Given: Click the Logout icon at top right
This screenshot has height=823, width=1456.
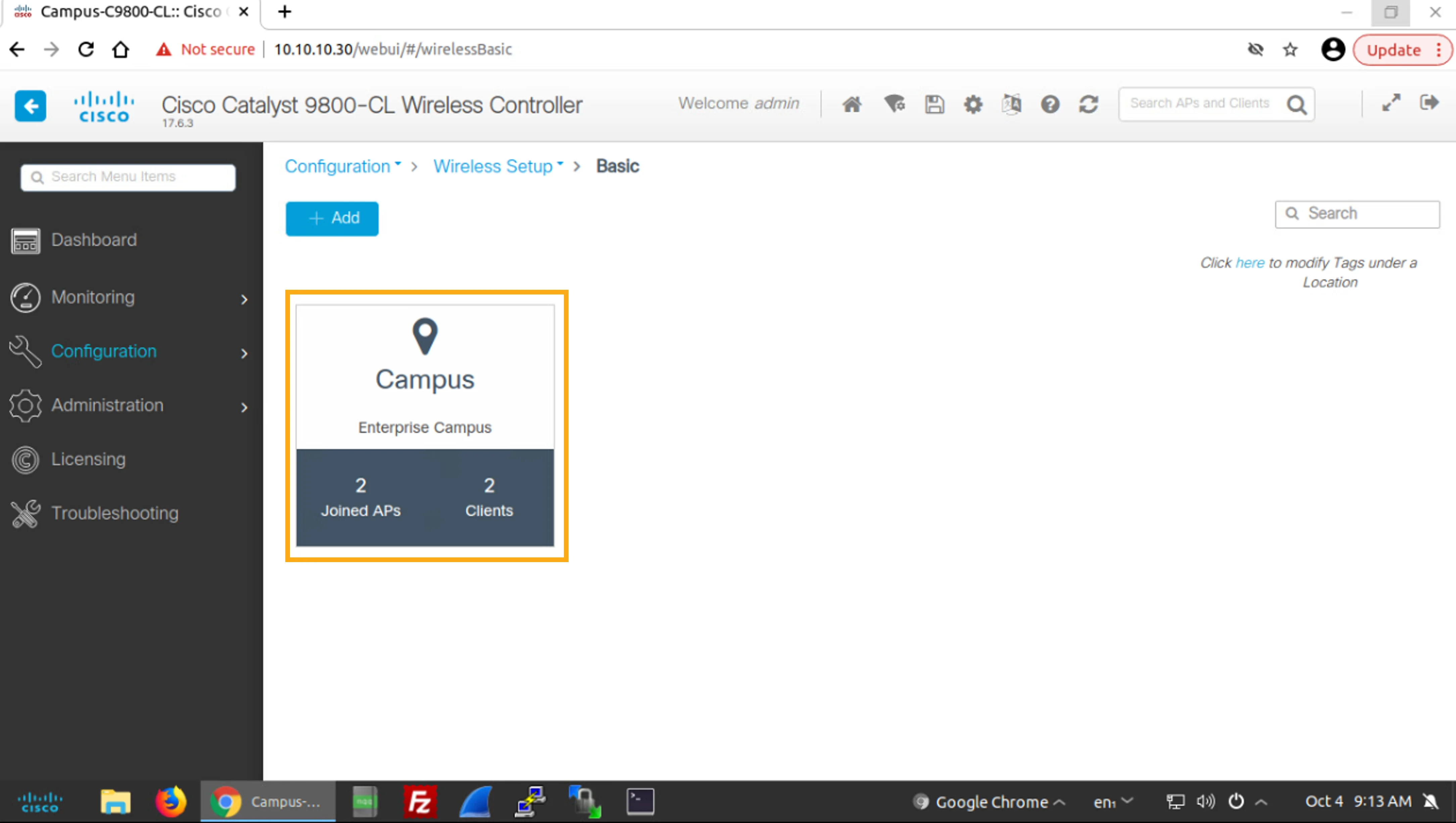Looking at the screenshot, I should pos(1429,102).
